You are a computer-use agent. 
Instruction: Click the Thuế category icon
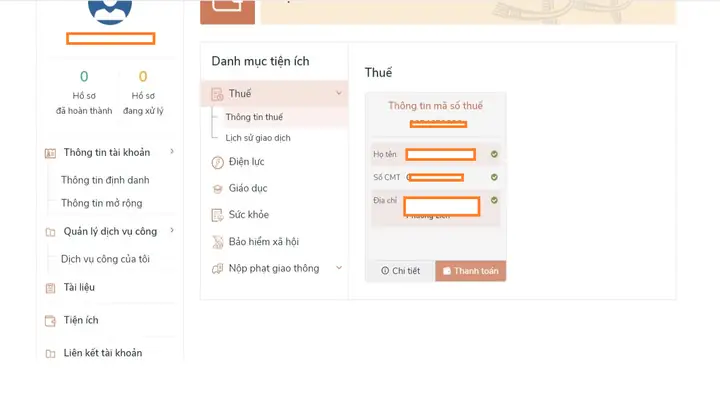[217, 94]
